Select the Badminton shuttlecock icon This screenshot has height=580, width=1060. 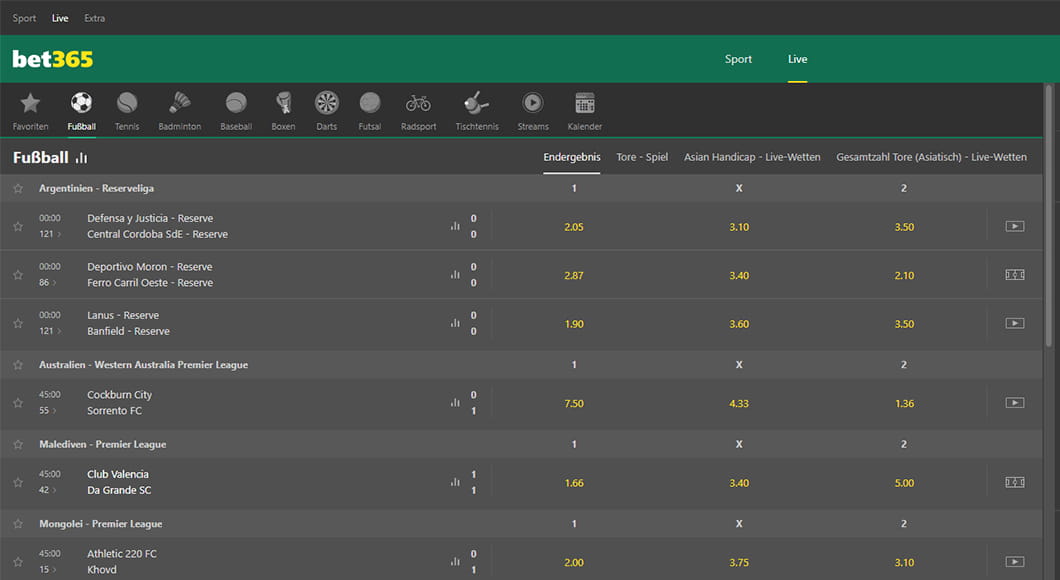pos(180,103)
